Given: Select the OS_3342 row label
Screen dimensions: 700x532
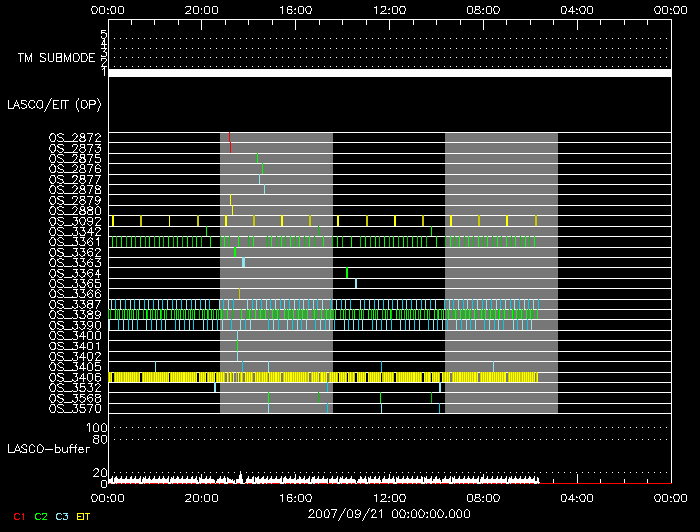Looking at the screenshot, I should click(x=75, y=231).
